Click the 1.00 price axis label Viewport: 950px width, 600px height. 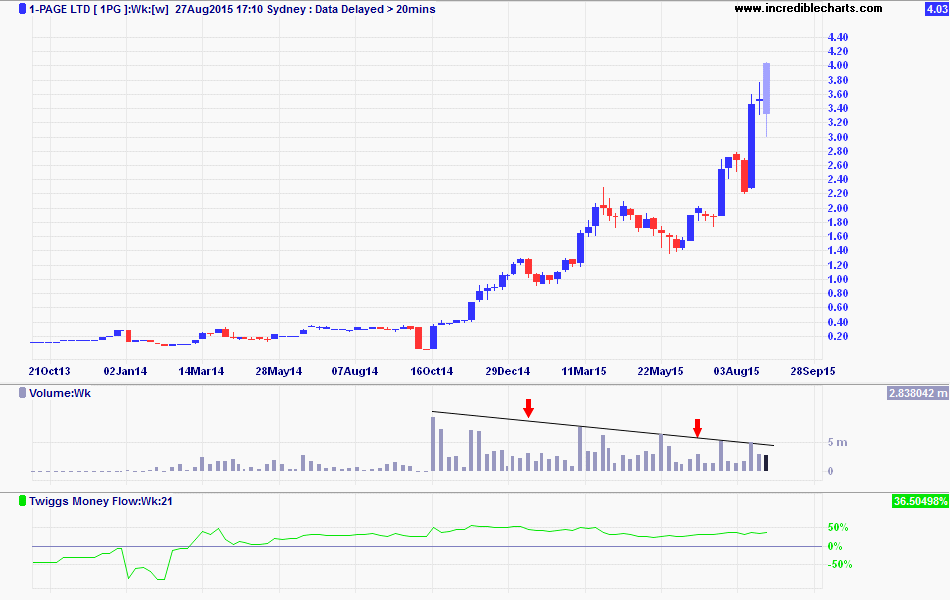click(x=838, y=279)
